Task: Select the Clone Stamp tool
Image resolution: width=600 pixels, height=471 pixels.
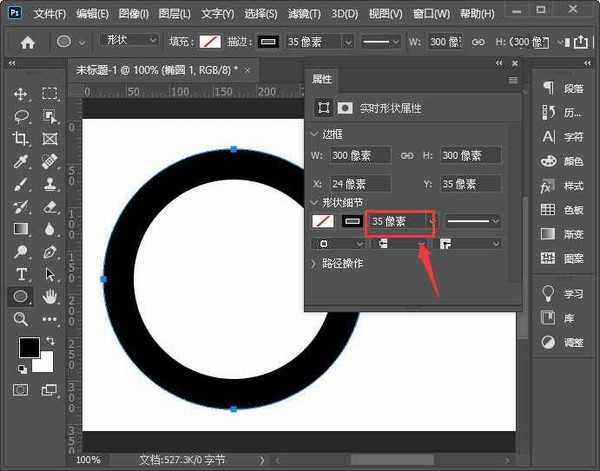Action: point(50,184)
